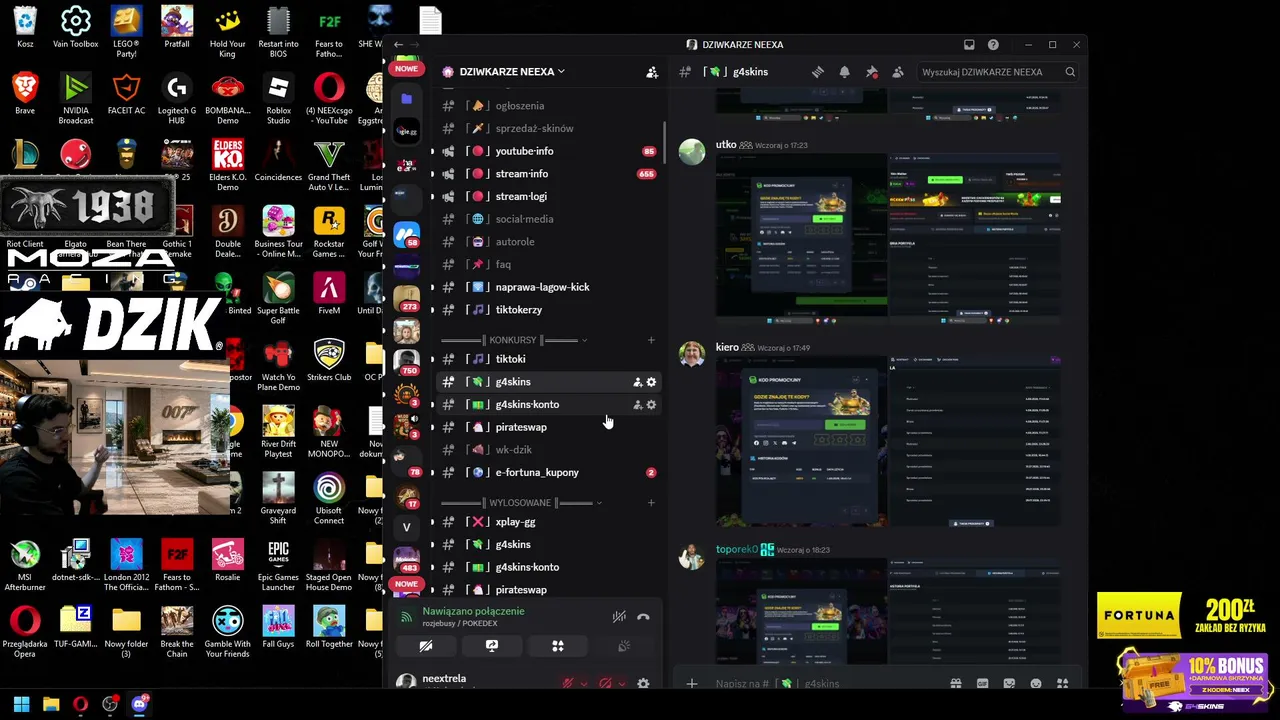Select the wk-dzik channel
The width and height of the screenshot is (1280, 720).
pyautogui.click(x=548, y=450)
